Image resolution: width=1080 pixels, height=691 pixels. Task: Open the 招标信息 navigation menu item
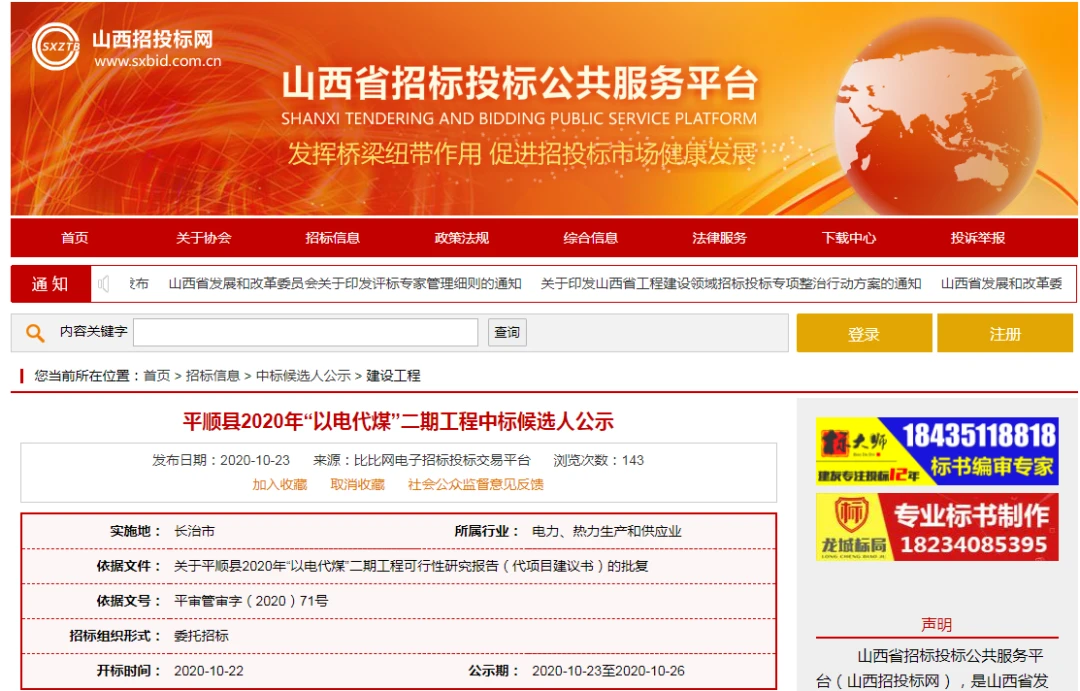(x=333, y=238)
